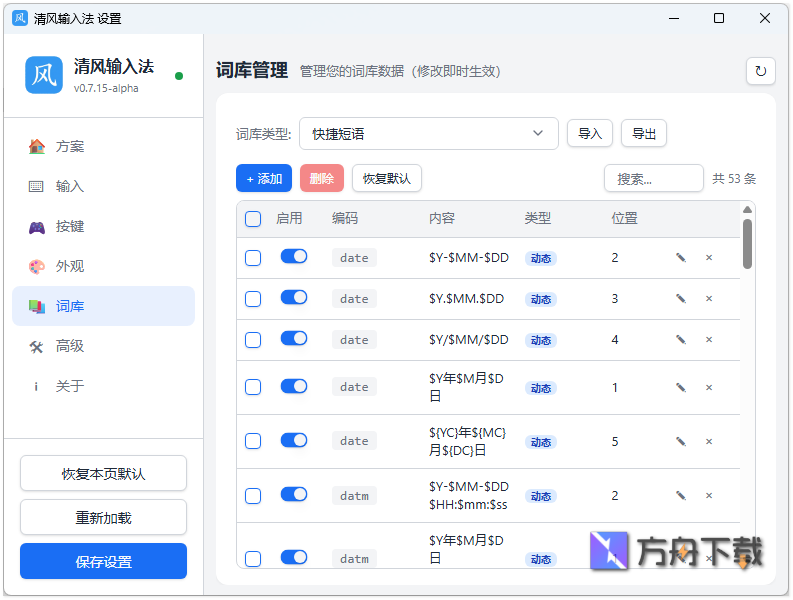The image size is (793, 600).
Task: Check the box for the $Y-$MM-$DD row
Action: [x=253, y=258]
